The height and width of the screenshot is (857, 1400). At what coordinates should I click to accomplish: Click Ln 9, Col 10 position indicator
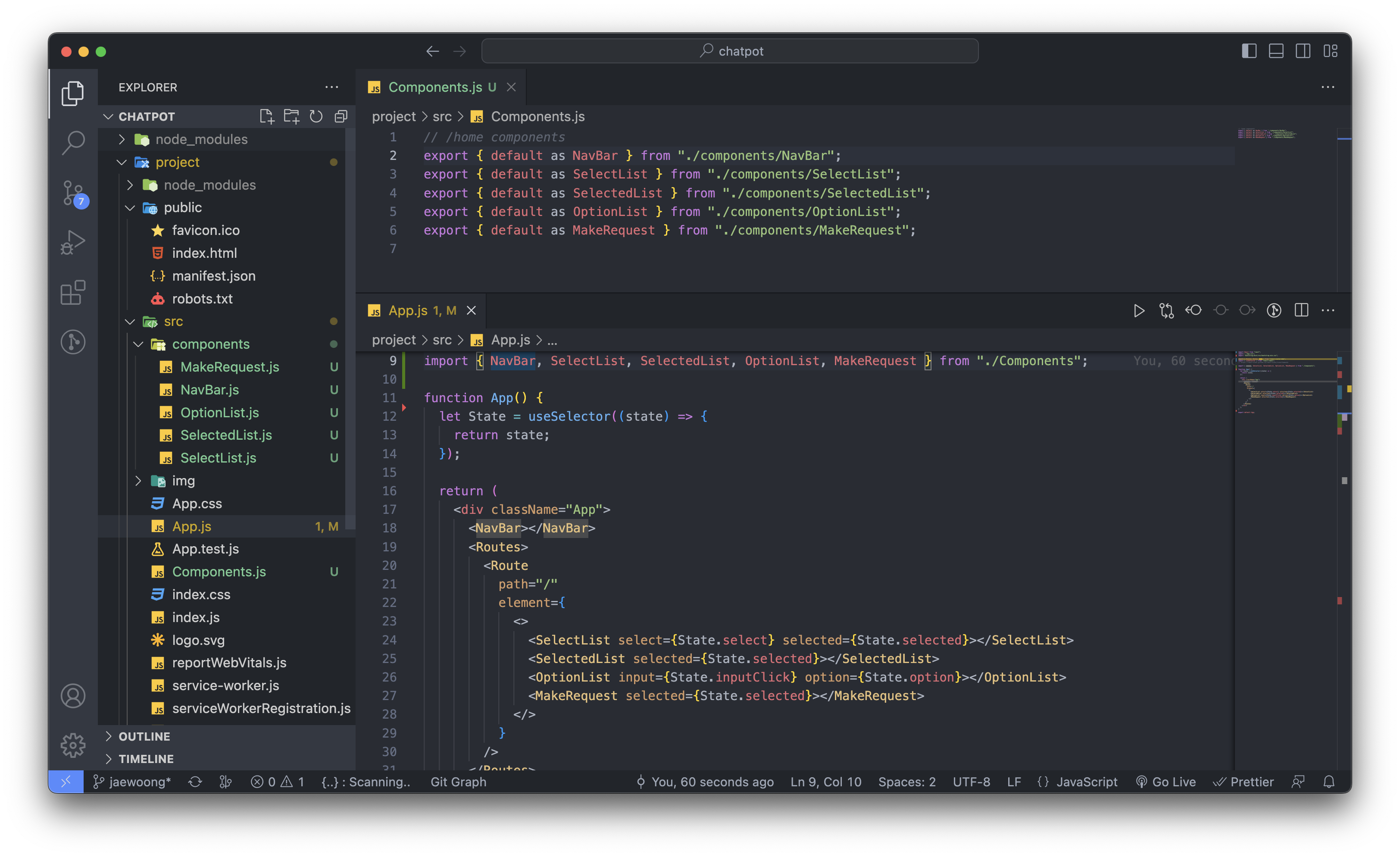pos(825,782)
